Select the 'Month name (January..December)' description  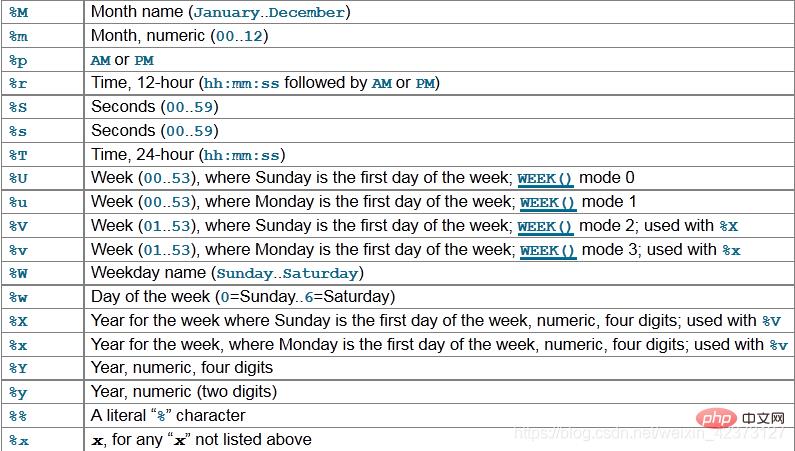[x=220, y=13]
